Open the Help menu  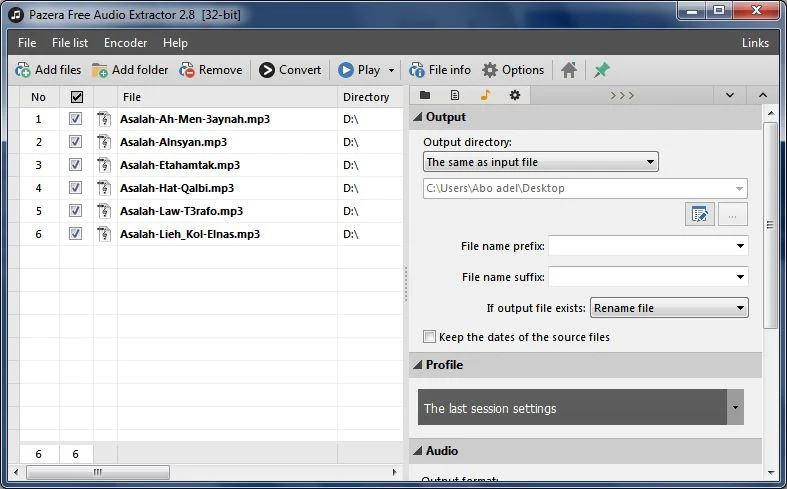coord(175,43)
